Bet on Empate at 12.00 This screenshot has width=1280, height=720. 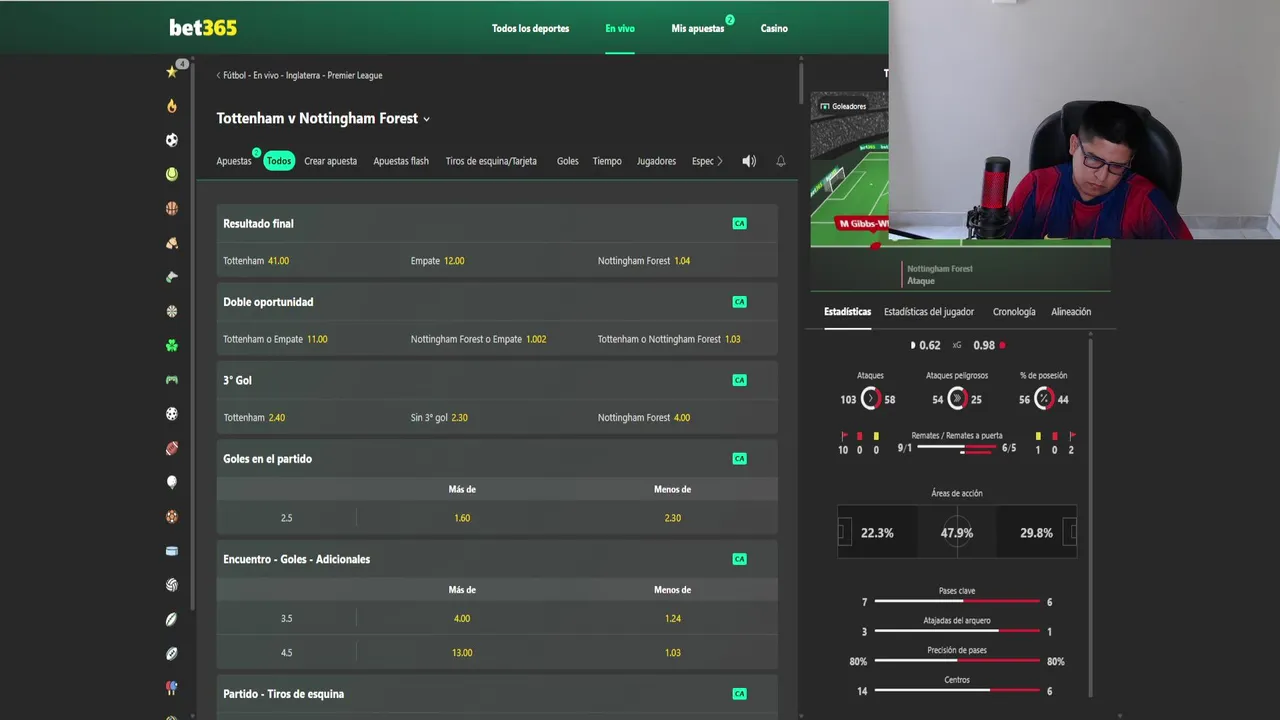(x=497, y=261)
